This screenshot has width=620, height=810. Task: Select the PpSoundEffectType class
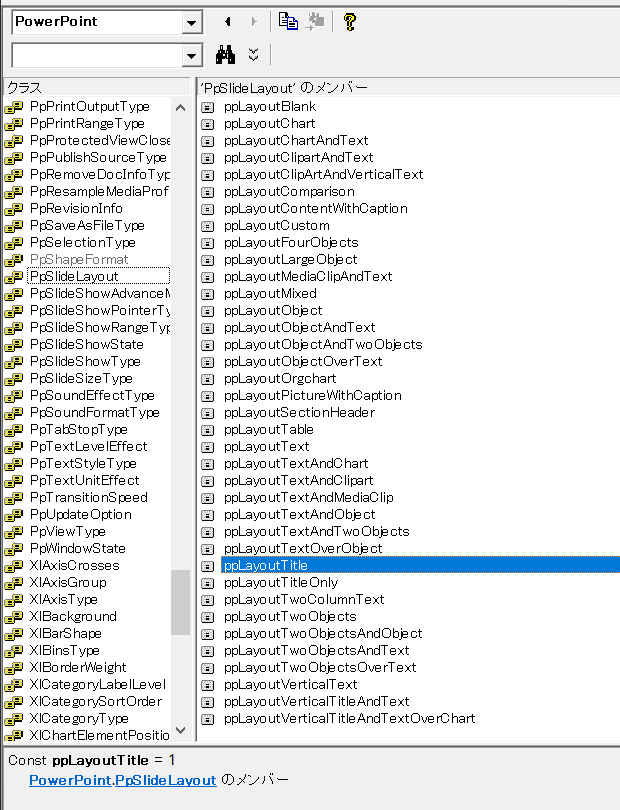(92, 396)
